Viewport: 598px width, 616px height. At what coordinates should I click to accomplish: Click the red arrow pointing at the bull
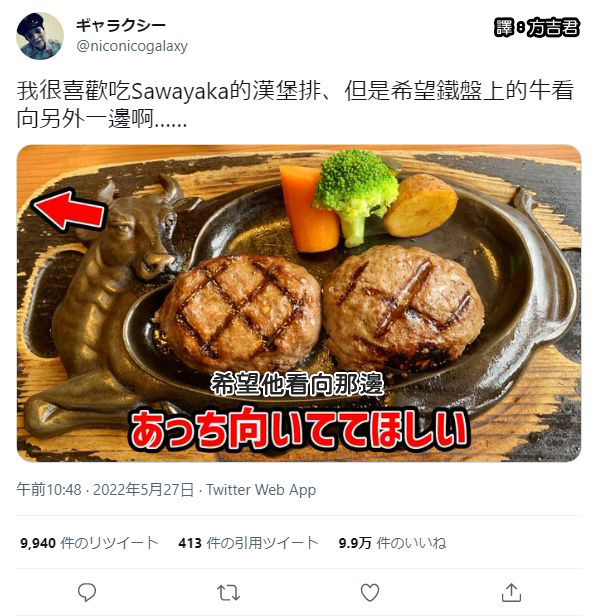pyautogui.click(x=69, y=210)
